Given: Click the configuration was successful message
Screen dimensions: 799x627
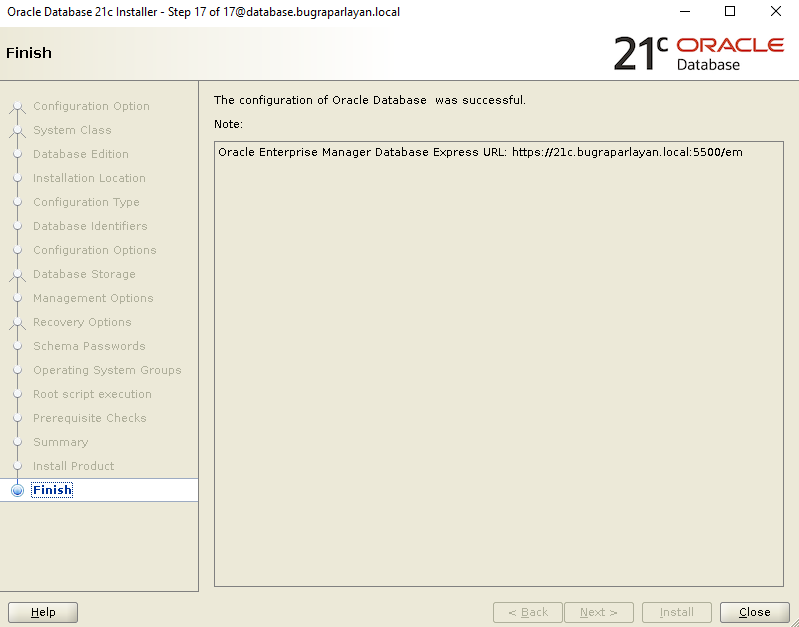Looking at the screenshot, I should coord(369,100).
